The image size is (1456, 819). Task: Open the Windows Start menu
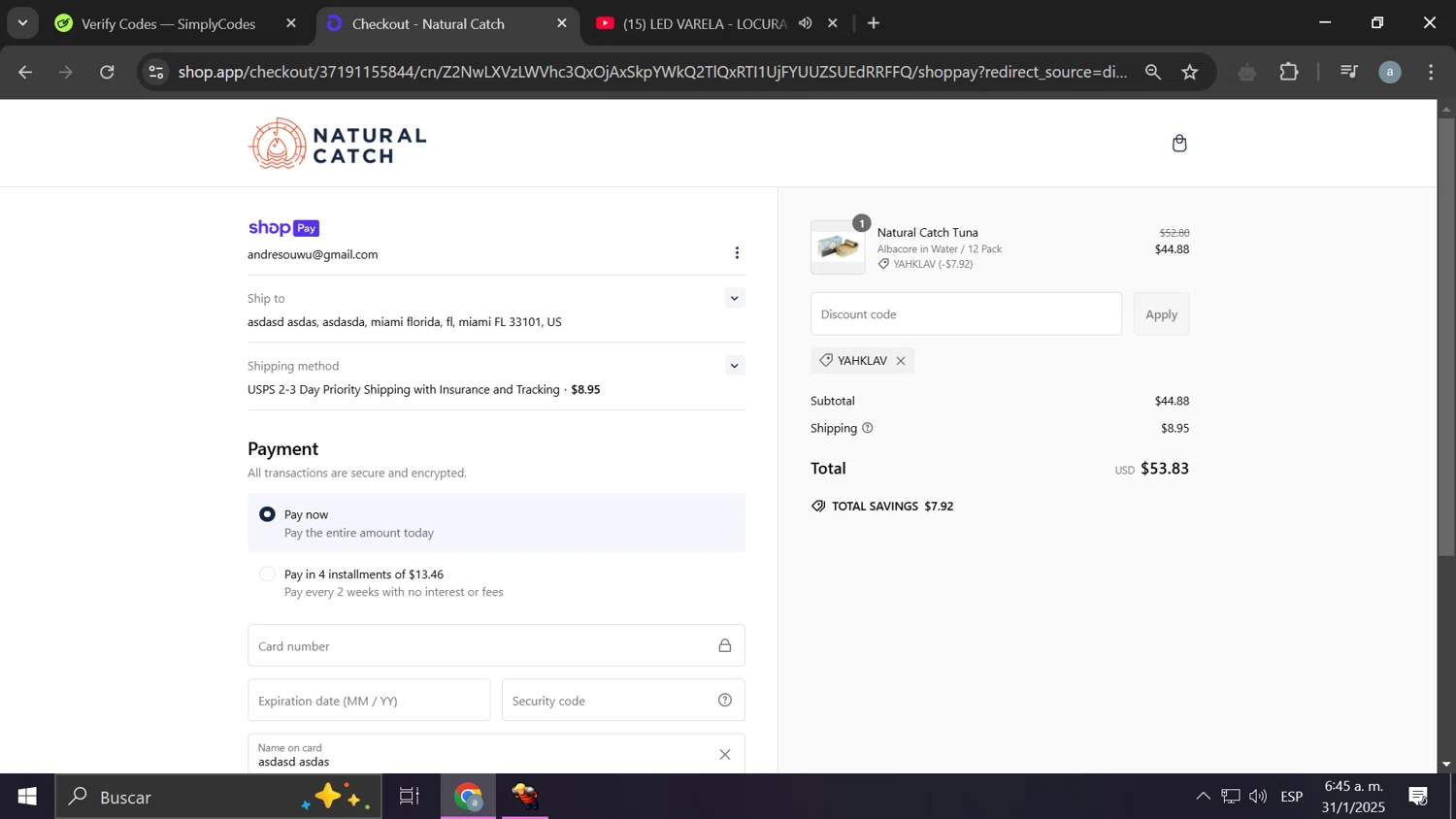pyautogui.click(x=27, y=797)
